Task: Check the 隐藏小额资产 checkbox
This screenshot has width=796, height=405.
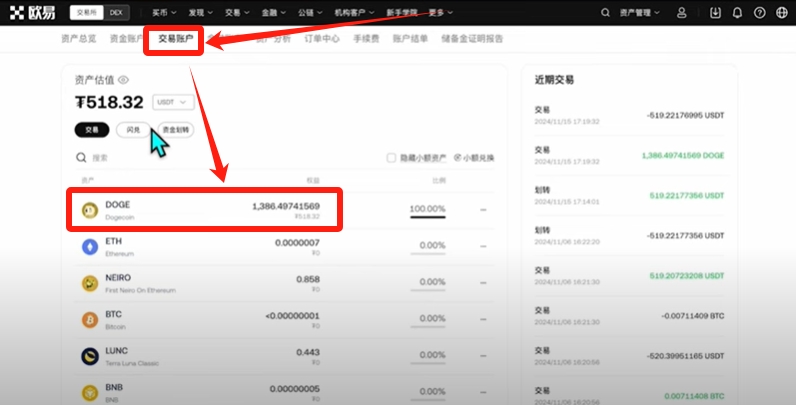Action: pyautogui.click(x=391, y=158)
